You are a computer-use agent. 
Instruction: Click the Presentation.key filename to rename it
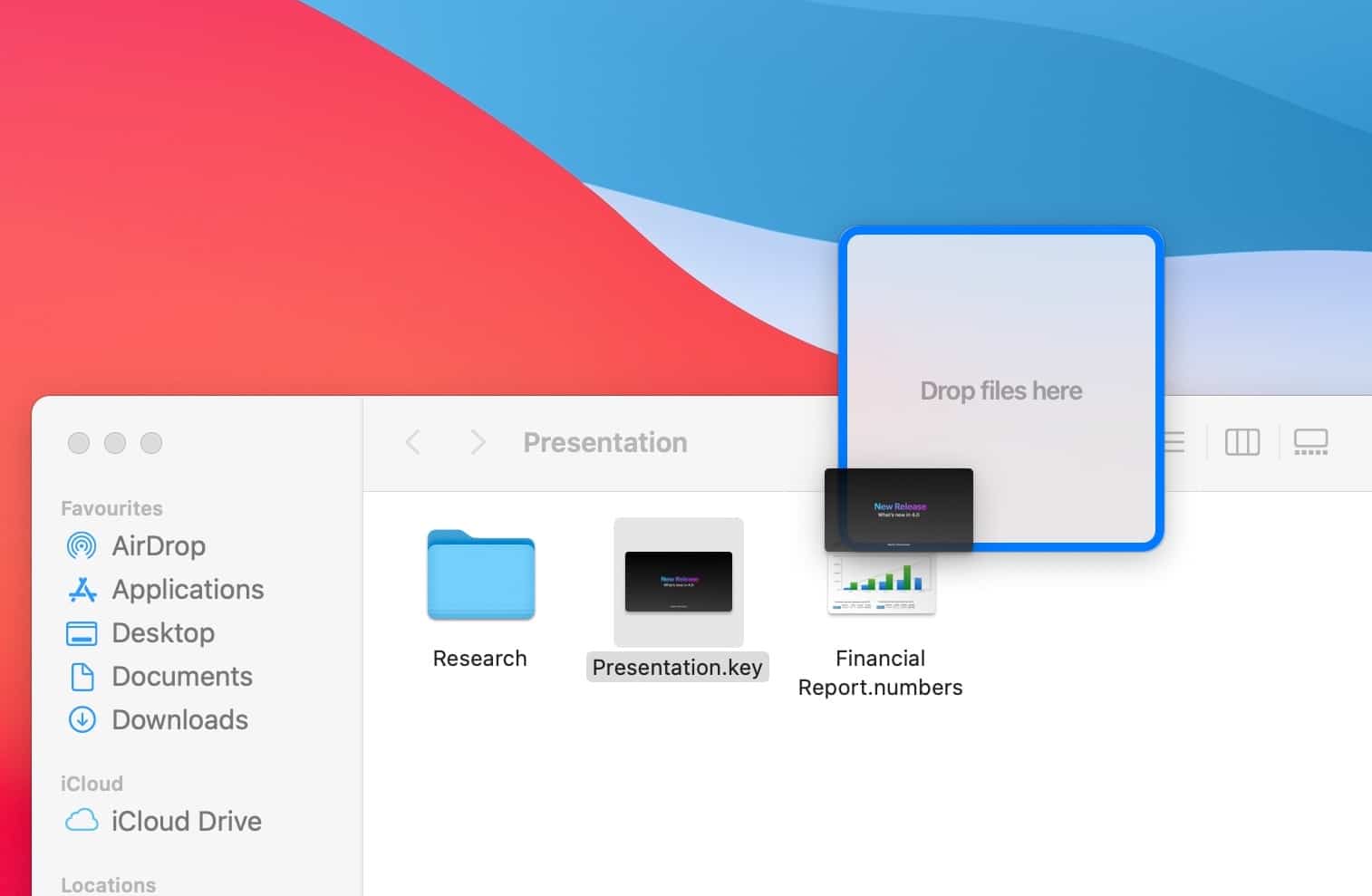click(677, 667)
